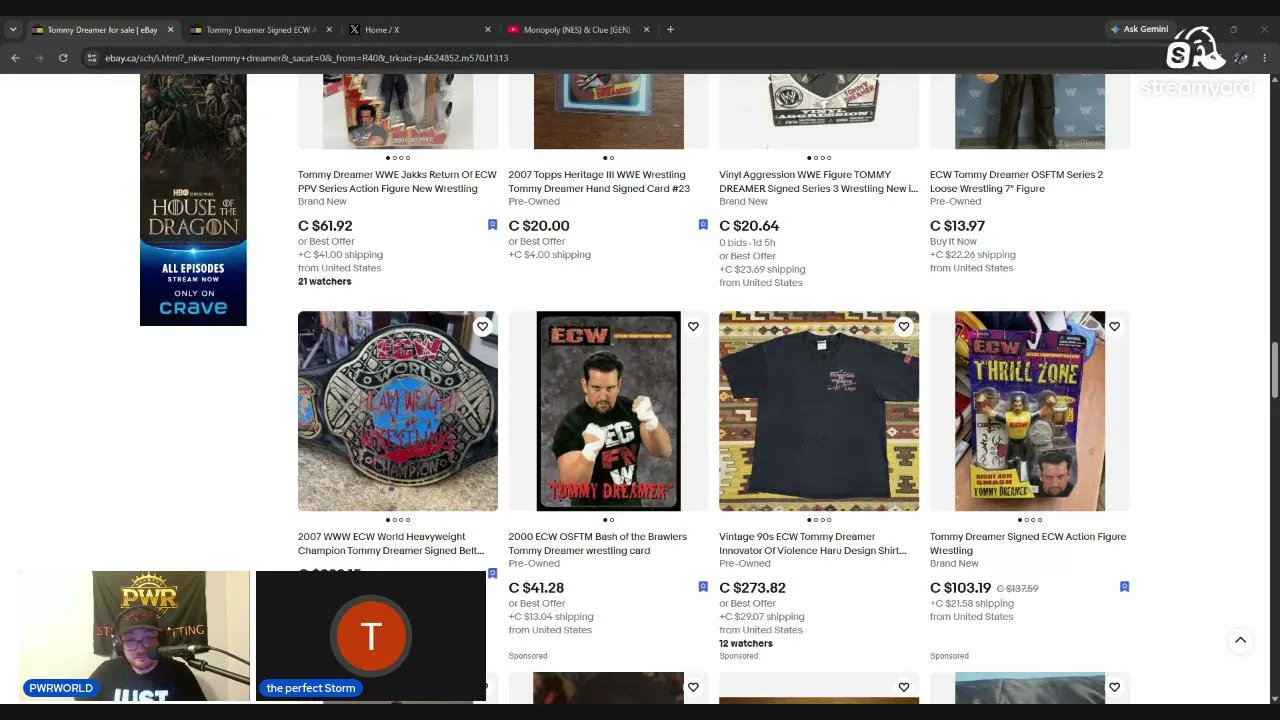Go back in browser history
The image size is (1280, 720).
pos(15,58)
